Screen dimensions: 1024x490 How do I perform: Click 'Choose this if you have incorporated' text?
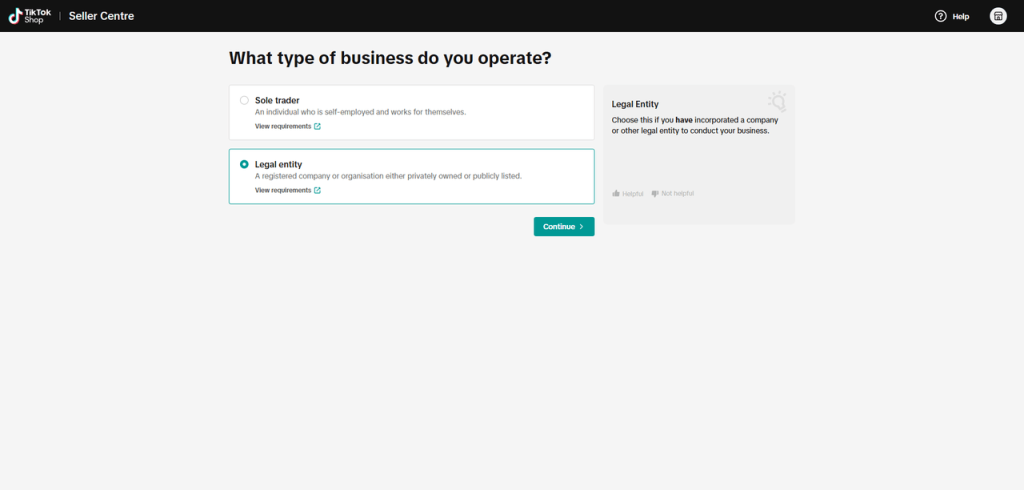coord(695,125)
